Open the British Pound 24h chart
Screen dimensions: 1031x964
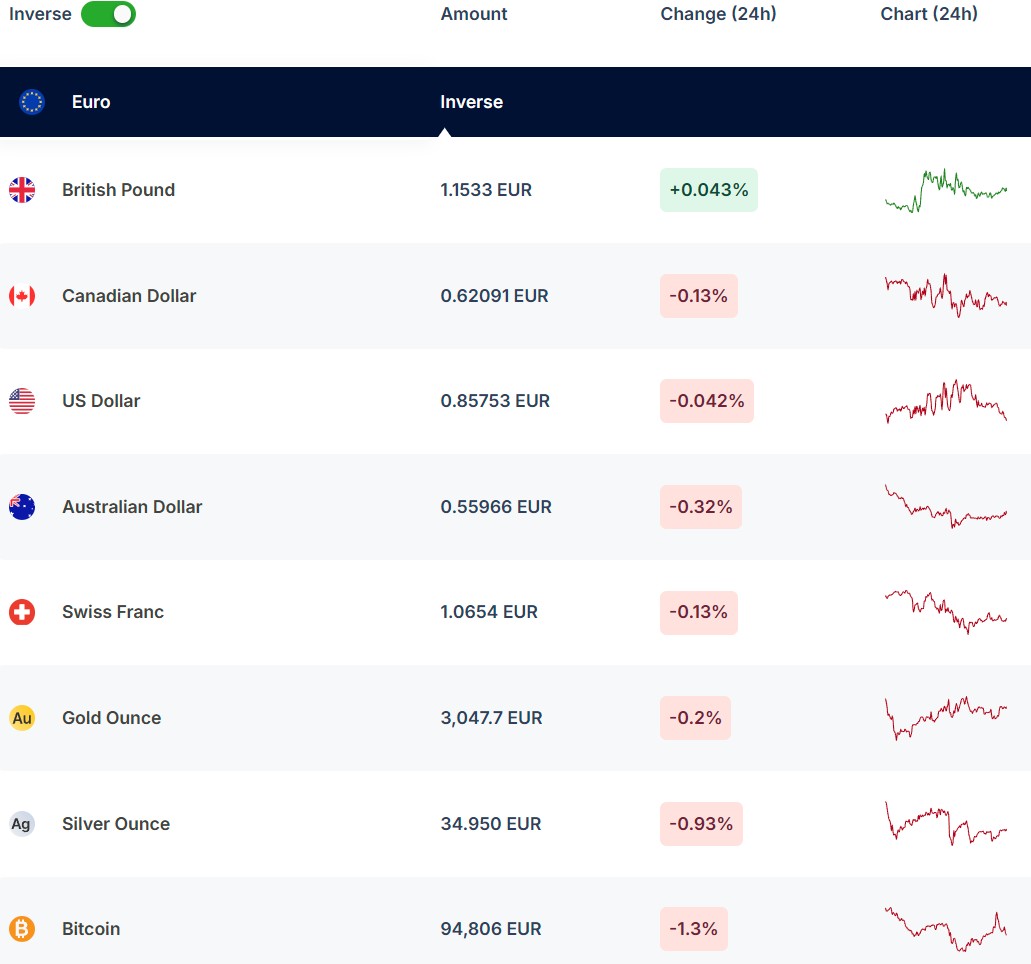pos(945,190)
